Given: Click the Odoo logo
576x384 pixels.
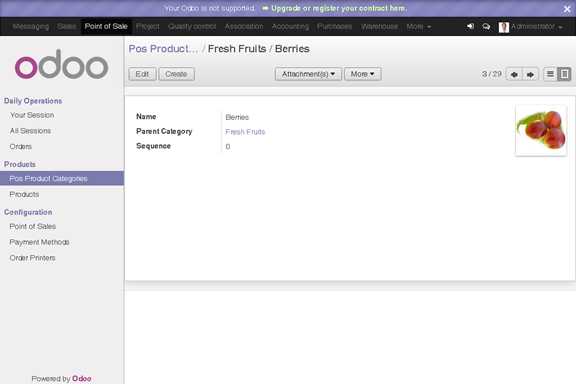Looking at the screenshot, I should [61, 64].
